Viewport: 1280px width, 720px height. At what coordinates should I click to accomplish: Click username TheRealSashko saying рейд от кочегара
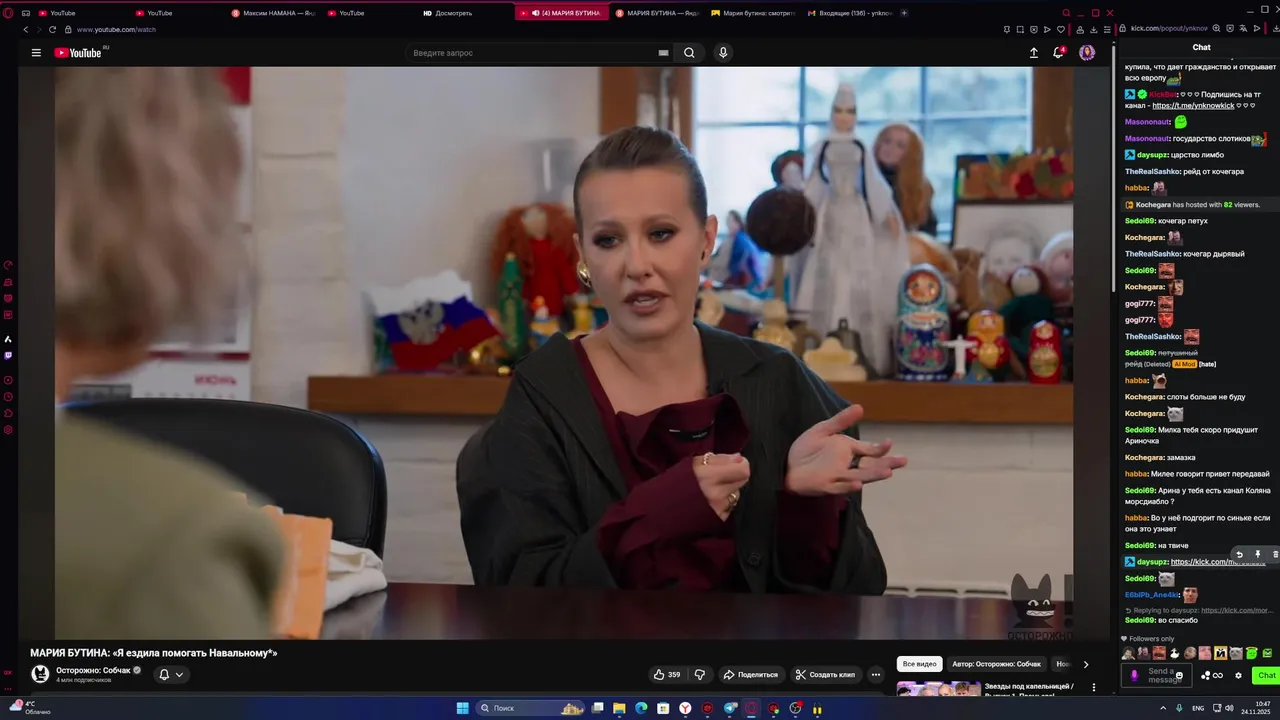(x=1152, y=171)
